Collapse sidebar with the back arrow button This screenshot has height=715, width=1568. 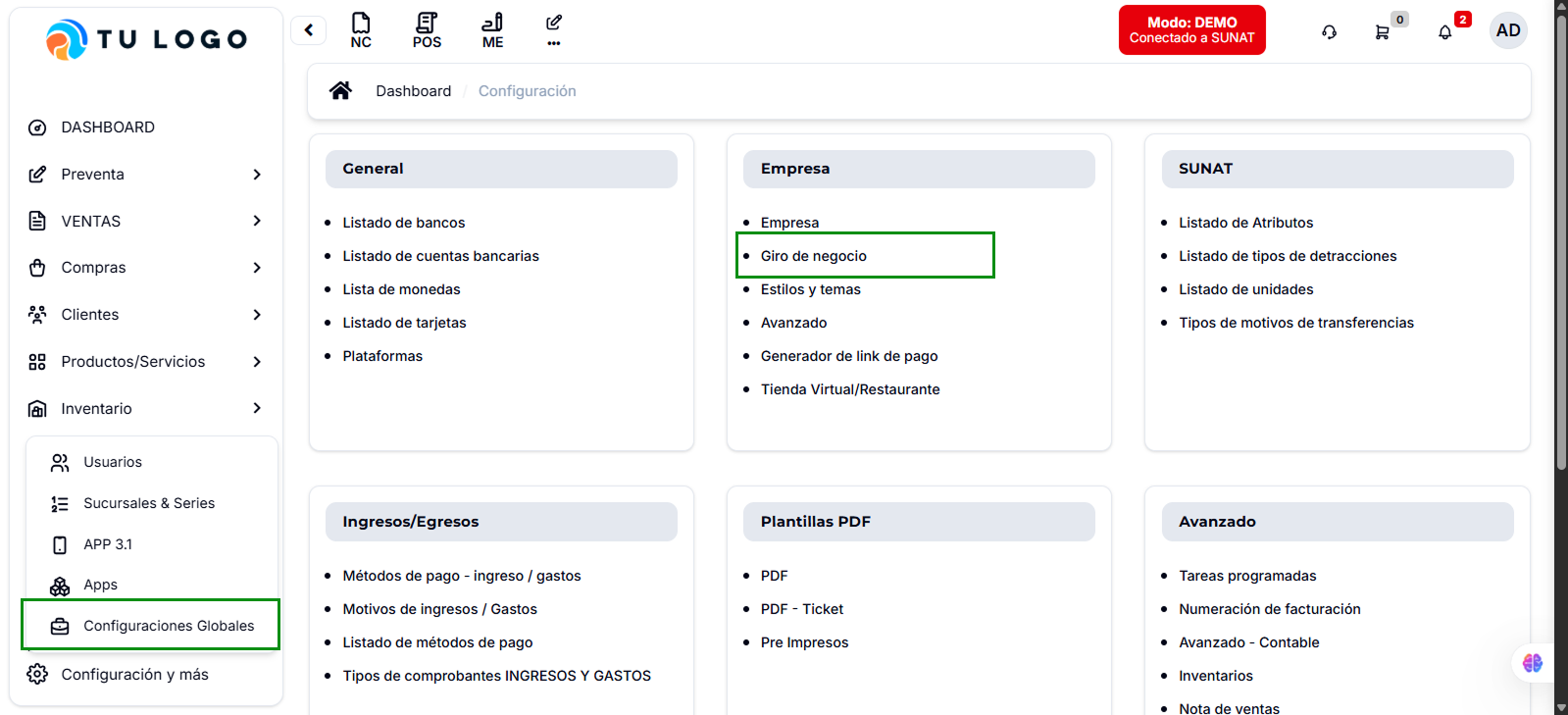[309, 30]
